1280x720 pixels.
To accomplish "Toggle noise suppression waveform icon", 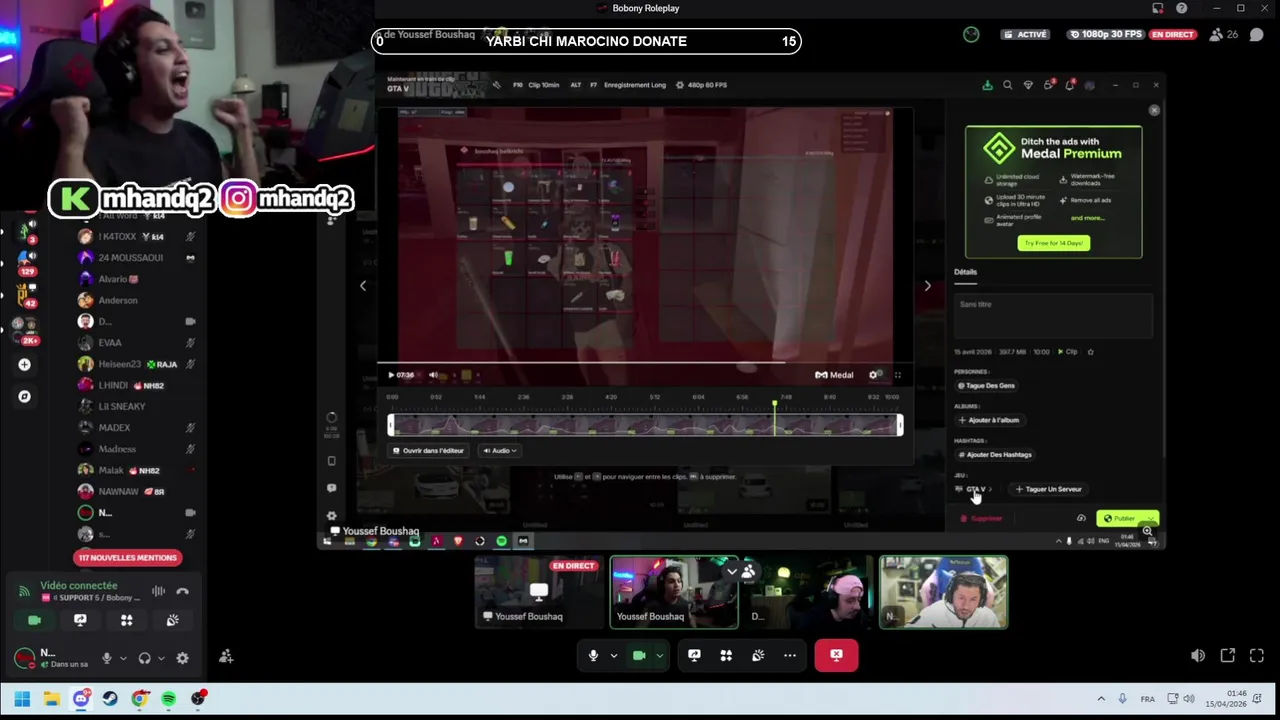I will coord(158,591).
